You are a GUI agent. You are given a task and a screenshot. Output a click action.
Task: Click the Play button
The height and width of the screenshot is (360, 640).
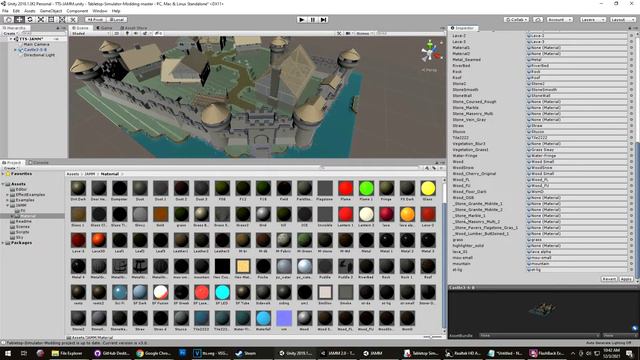coord(302,20)
